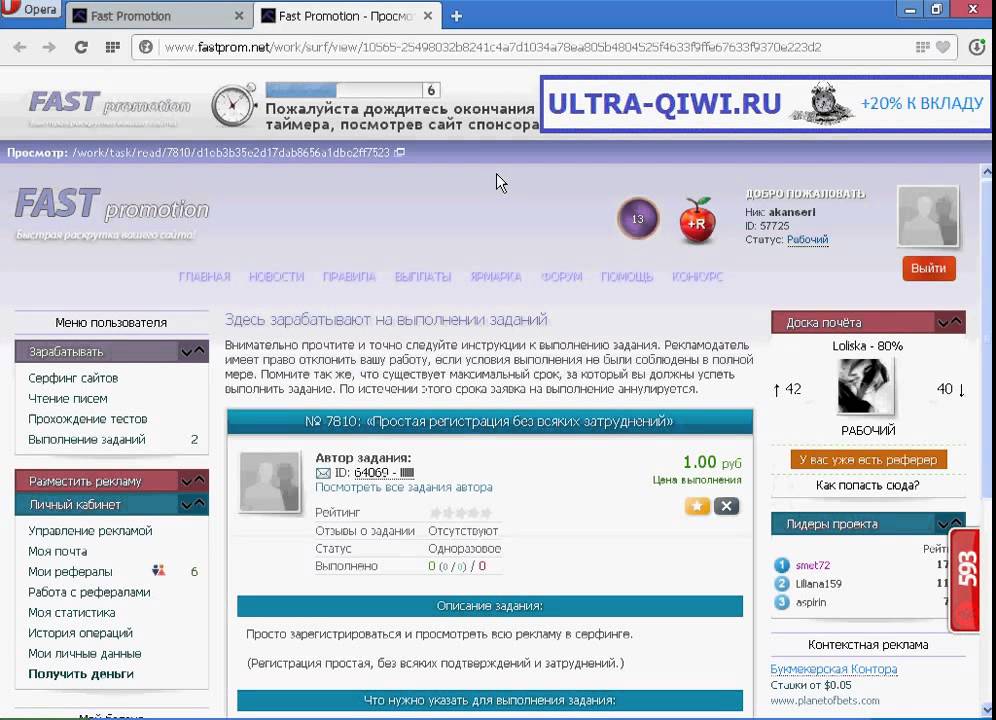Click the orange У вас уже есть реферер button

tap(868, 459)
